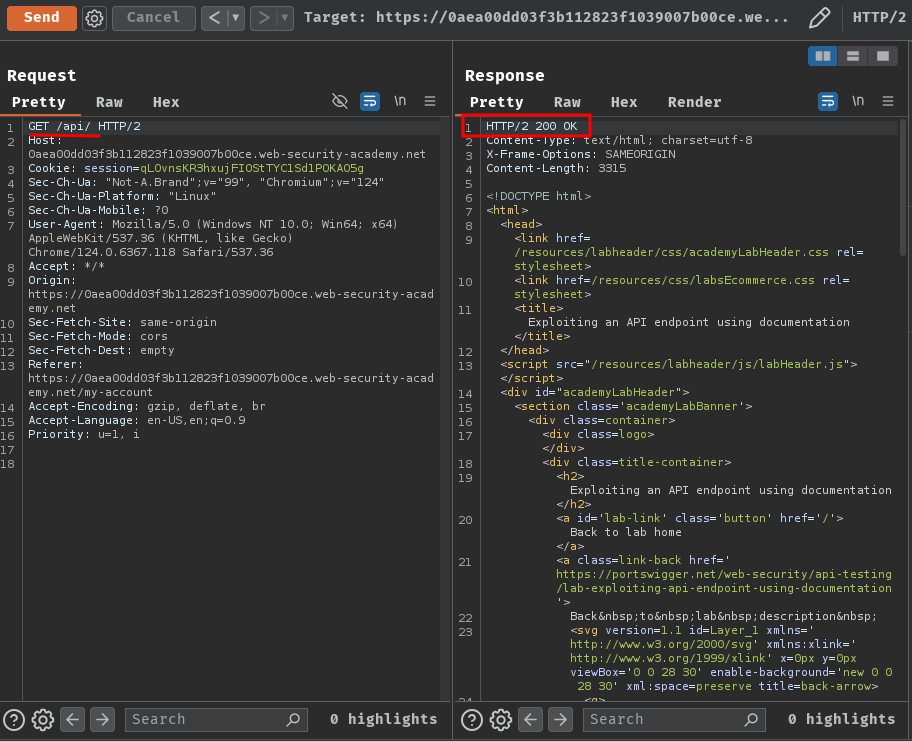Image resolution: width=912 pixels, height=741 pixels.
Task: Click the Content-Length: 3315 header
Action: [x=556, y=168]
